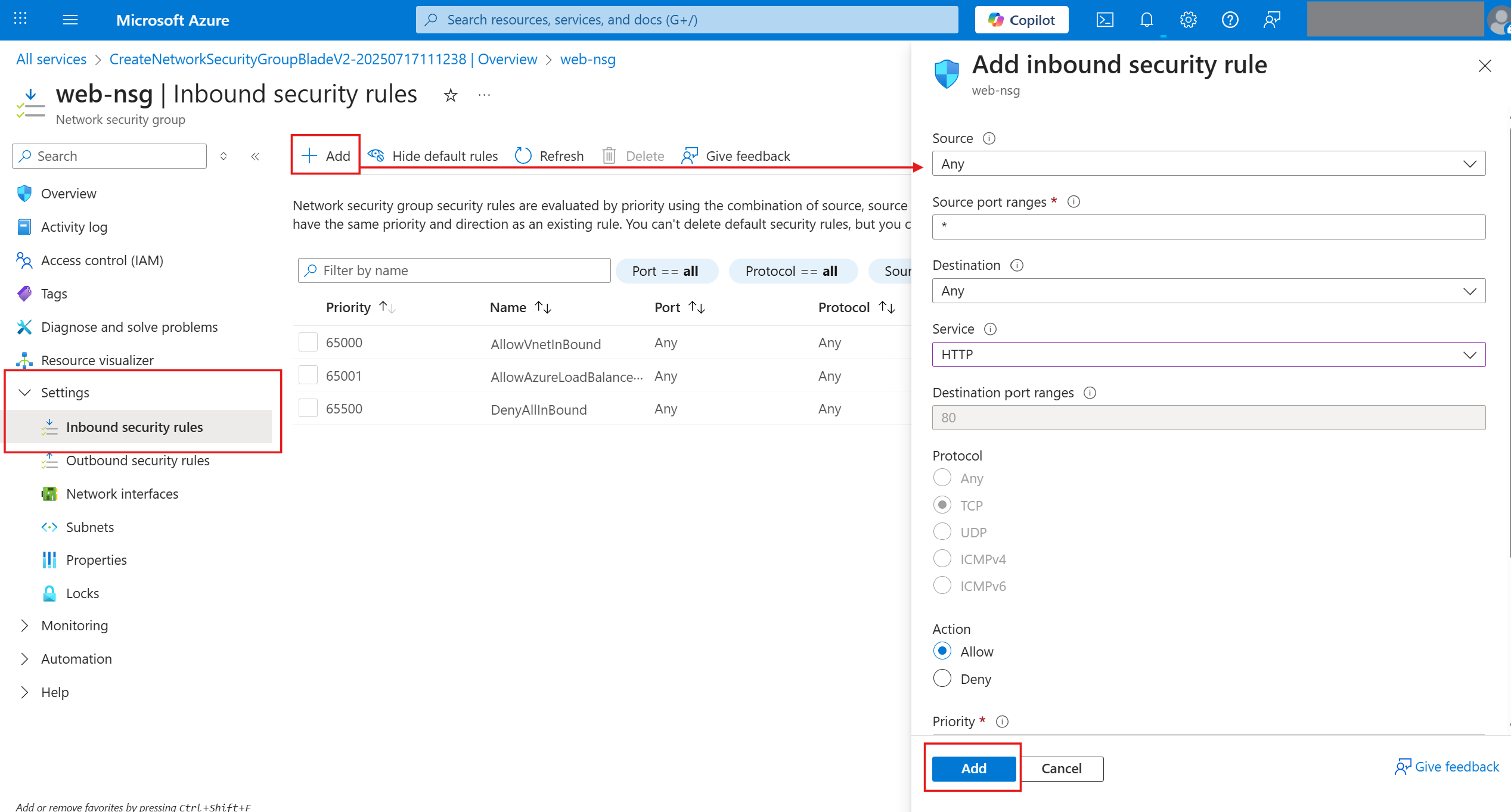The height and width of the screenshot is (812, 1511).
Task: Click Hide default rules eye icon
Action: (376, 155)
